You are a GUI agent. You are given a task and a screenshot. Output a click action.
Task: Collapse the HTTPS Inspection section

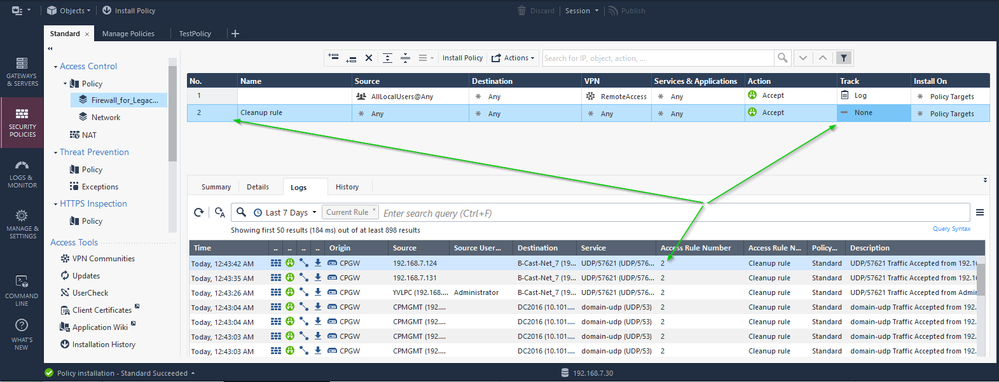tap(55, 204)
